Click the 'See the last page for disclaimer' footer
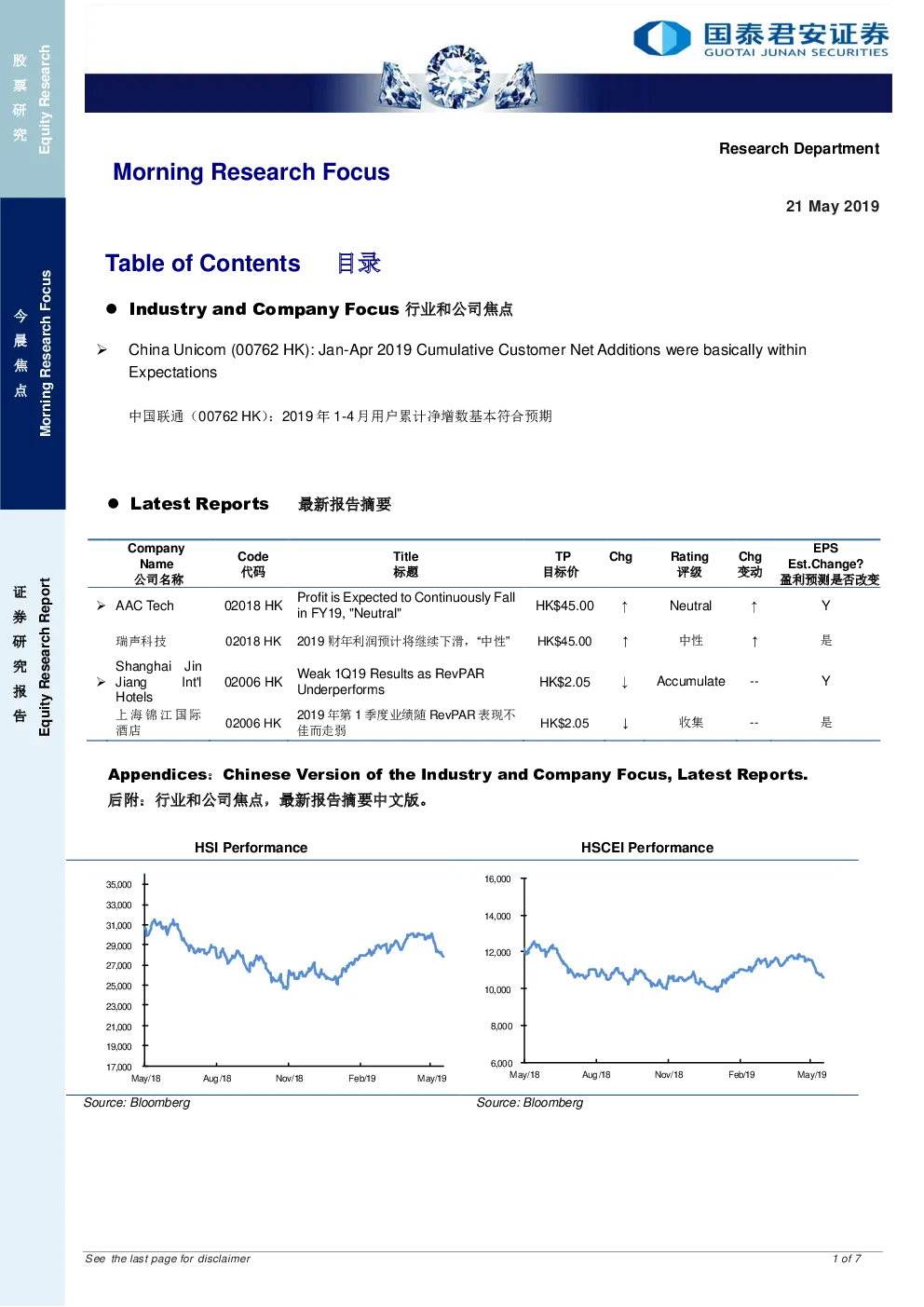924x1307 pixels. coord(168,1259)
